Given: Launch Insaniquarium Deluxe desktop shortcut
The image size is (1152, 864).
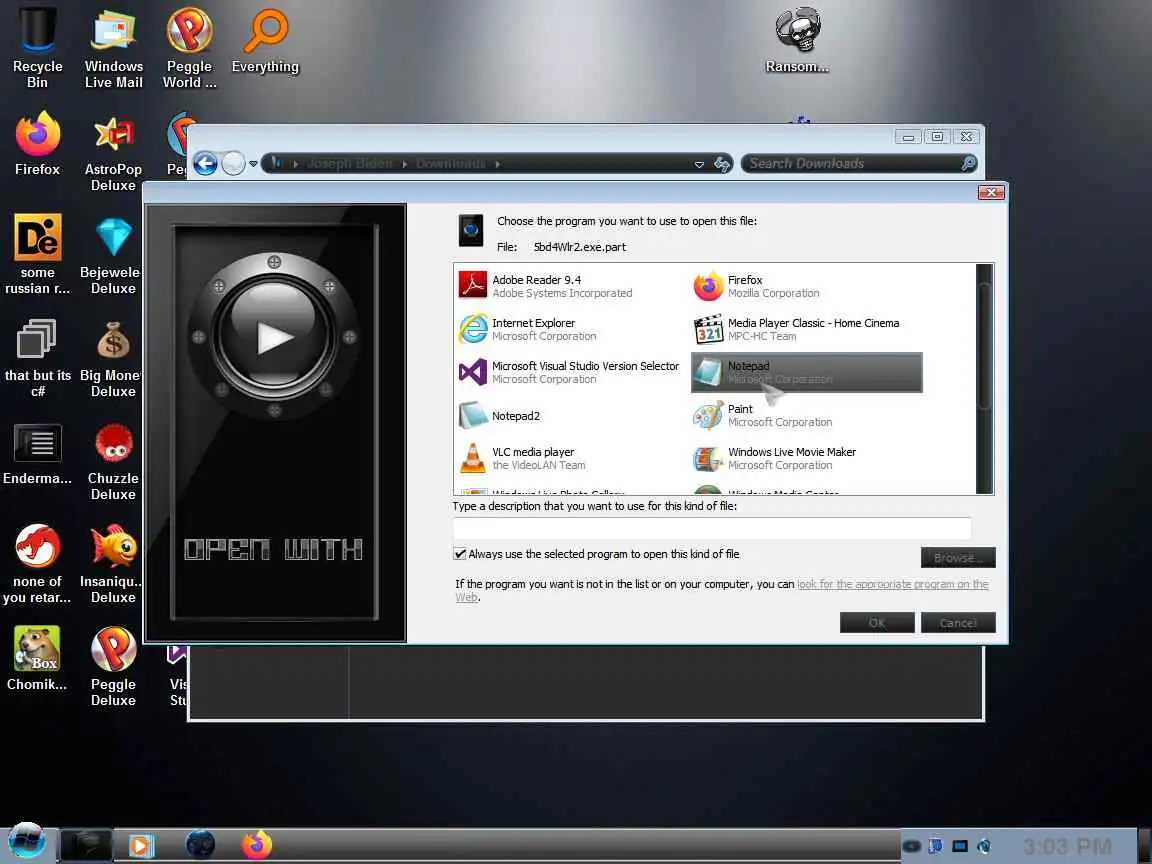Looking at the screenshot, I should [x=113, y=564].
